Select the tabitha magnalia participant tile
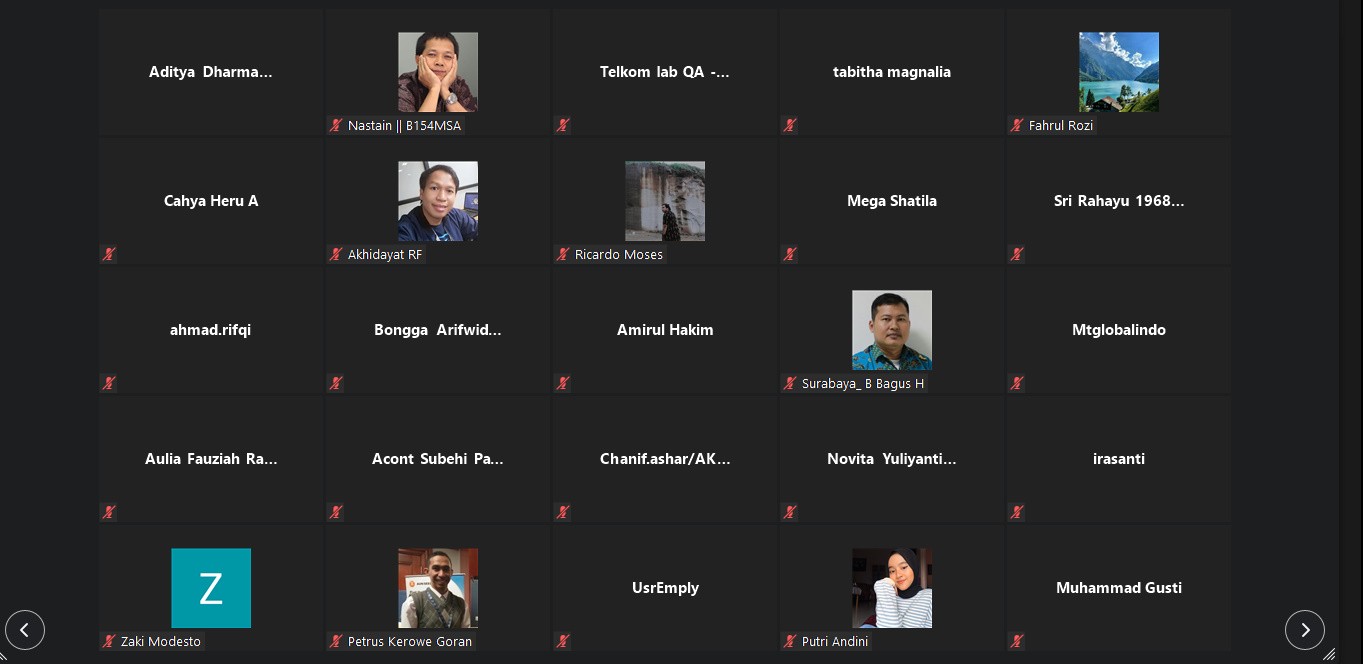This screenshot has width=1363, height=664. click(x=892, y=72)
